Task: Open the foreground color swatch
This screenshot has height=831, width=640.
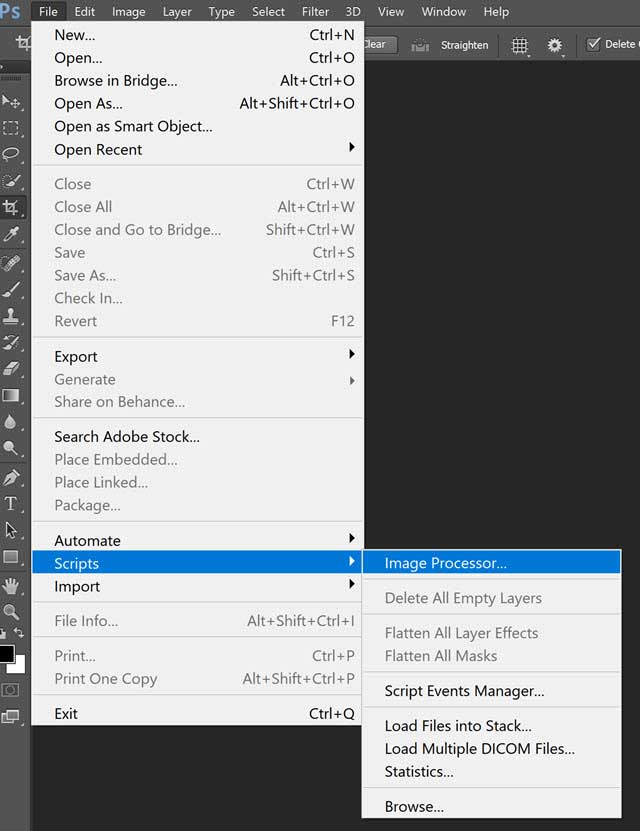Action: click(8, 654)
